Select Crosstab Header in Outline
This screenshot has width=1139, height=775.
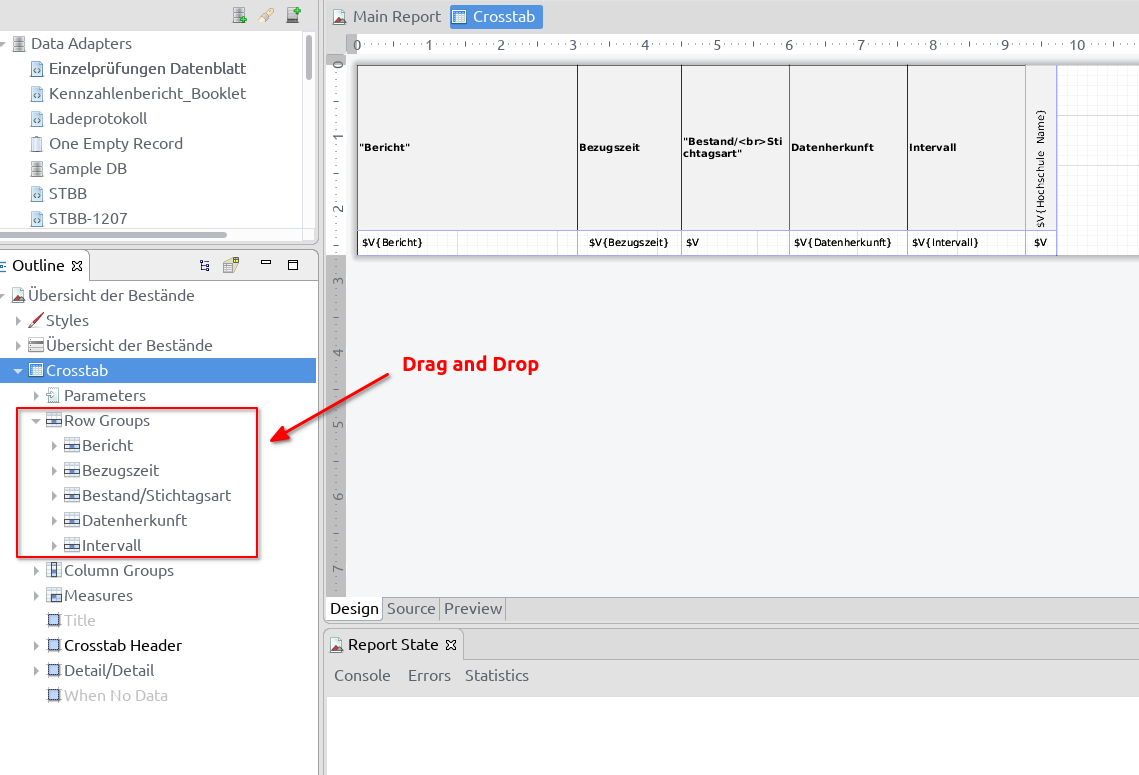[123, 646]
